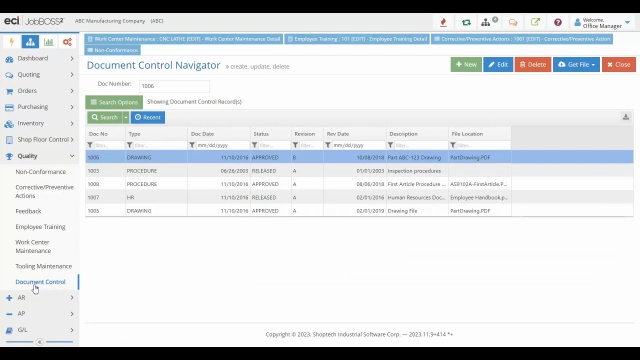Click the Doc Number input field
This screenshot has width=640, height=360.
click(x=174, y=86)
